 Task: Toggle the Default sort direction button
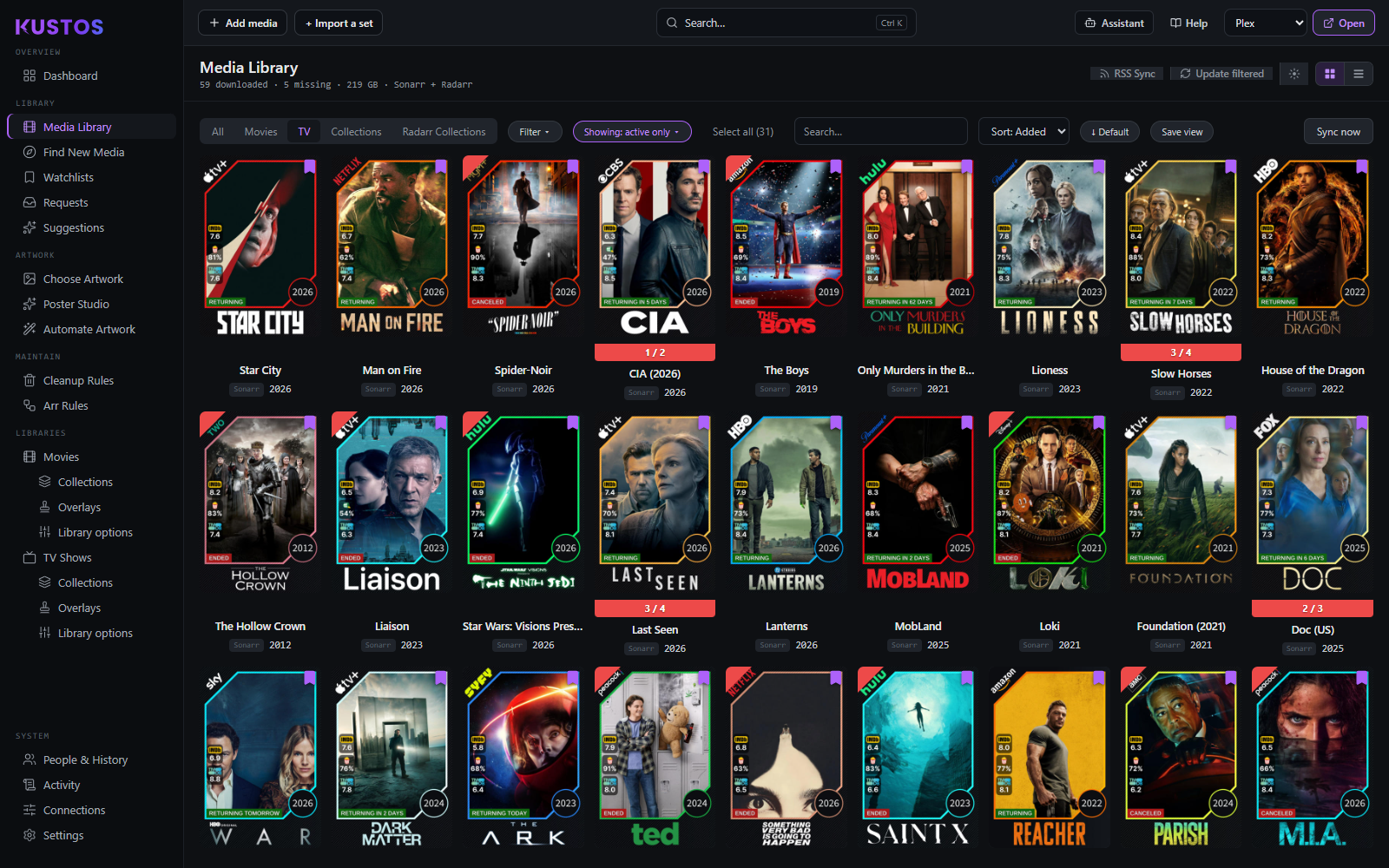tap(1109, 132)
